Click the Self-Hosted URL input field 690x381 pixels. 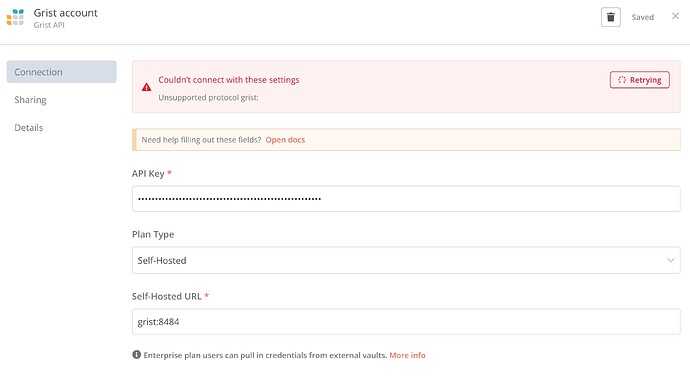(x=406, y=322)
